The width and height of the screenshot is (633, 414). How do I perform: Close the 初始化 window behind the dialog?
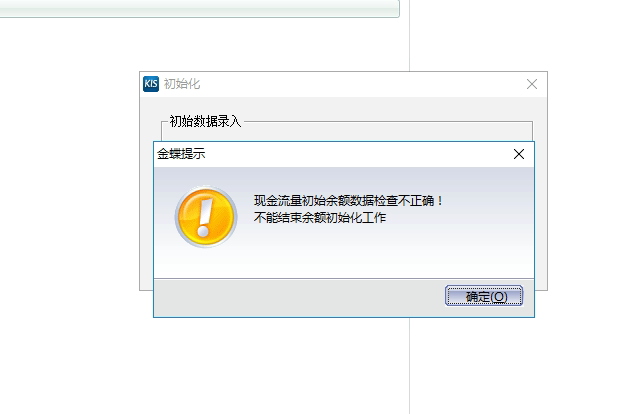pyautogui.click(x=532, y=84)
